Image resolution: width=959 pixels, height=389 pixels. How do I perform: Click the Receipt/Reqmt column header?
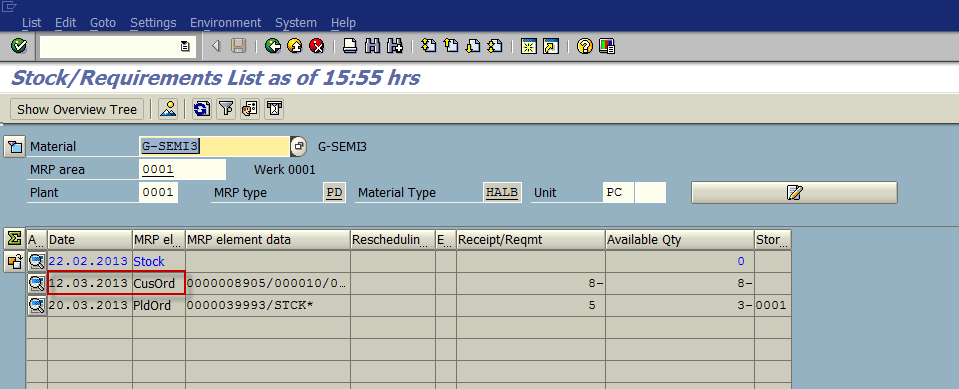[531, 240]
